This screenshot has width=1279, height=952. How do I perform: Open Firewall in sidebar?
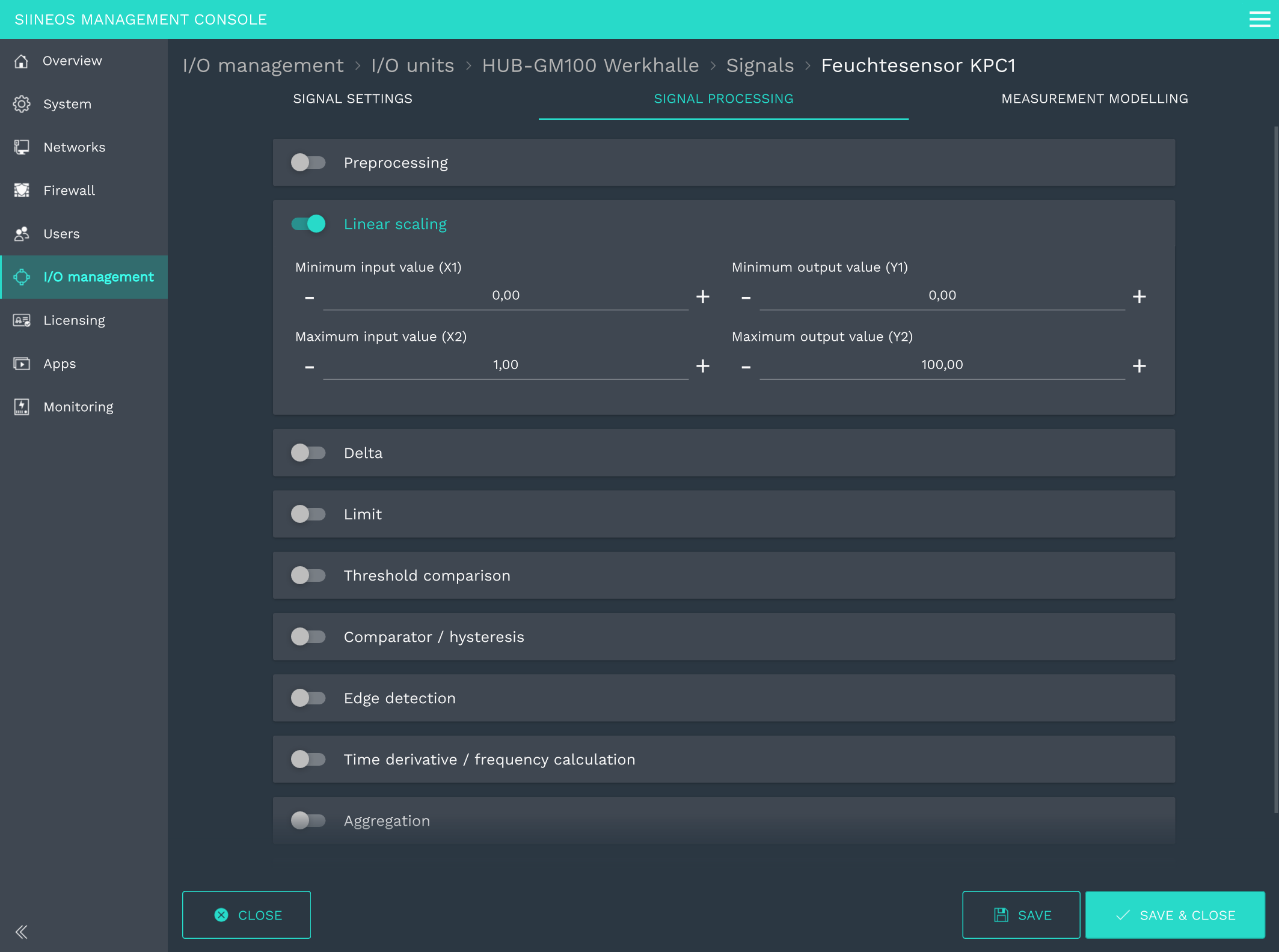pyautogui.click(x=84, y=191)
